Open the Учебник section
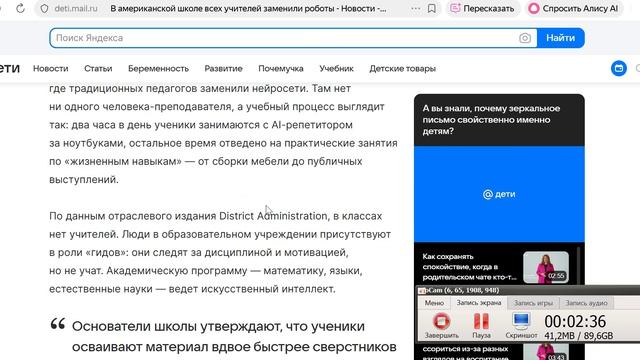Screen dimensions: 640x360 coord(336,69)
